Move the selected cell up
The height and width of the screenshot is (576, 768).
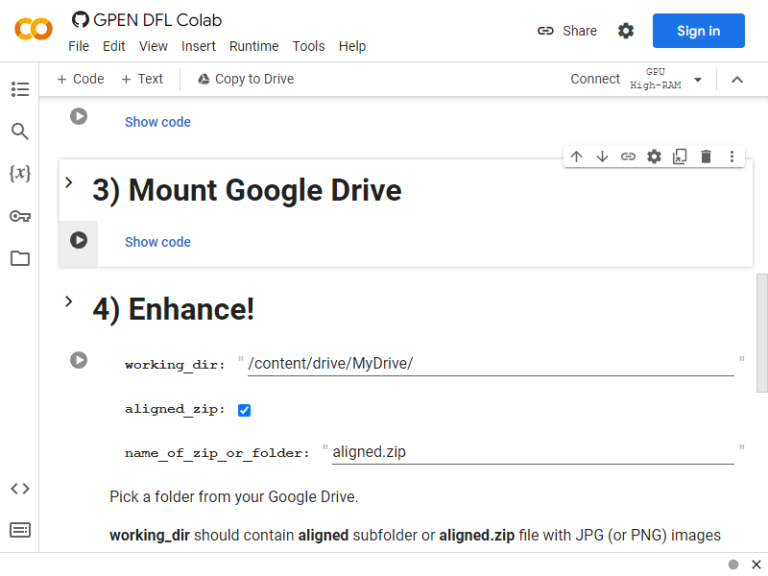tap(576, 157)
